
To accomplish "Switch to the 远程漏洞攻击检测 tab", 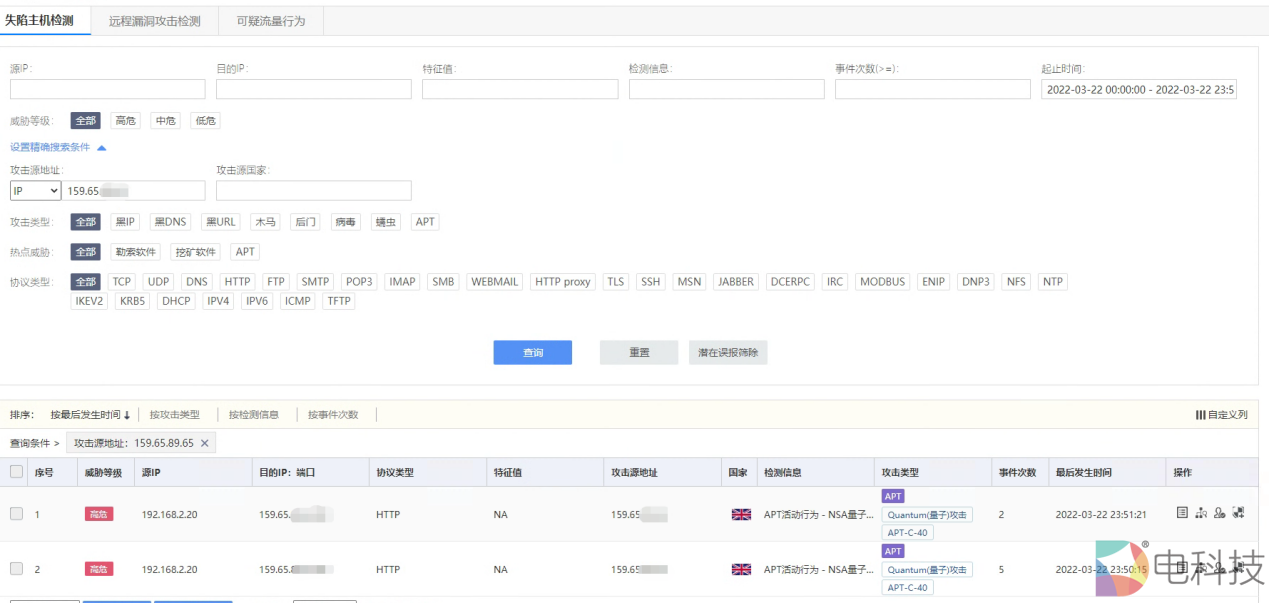I will point(154,20).
